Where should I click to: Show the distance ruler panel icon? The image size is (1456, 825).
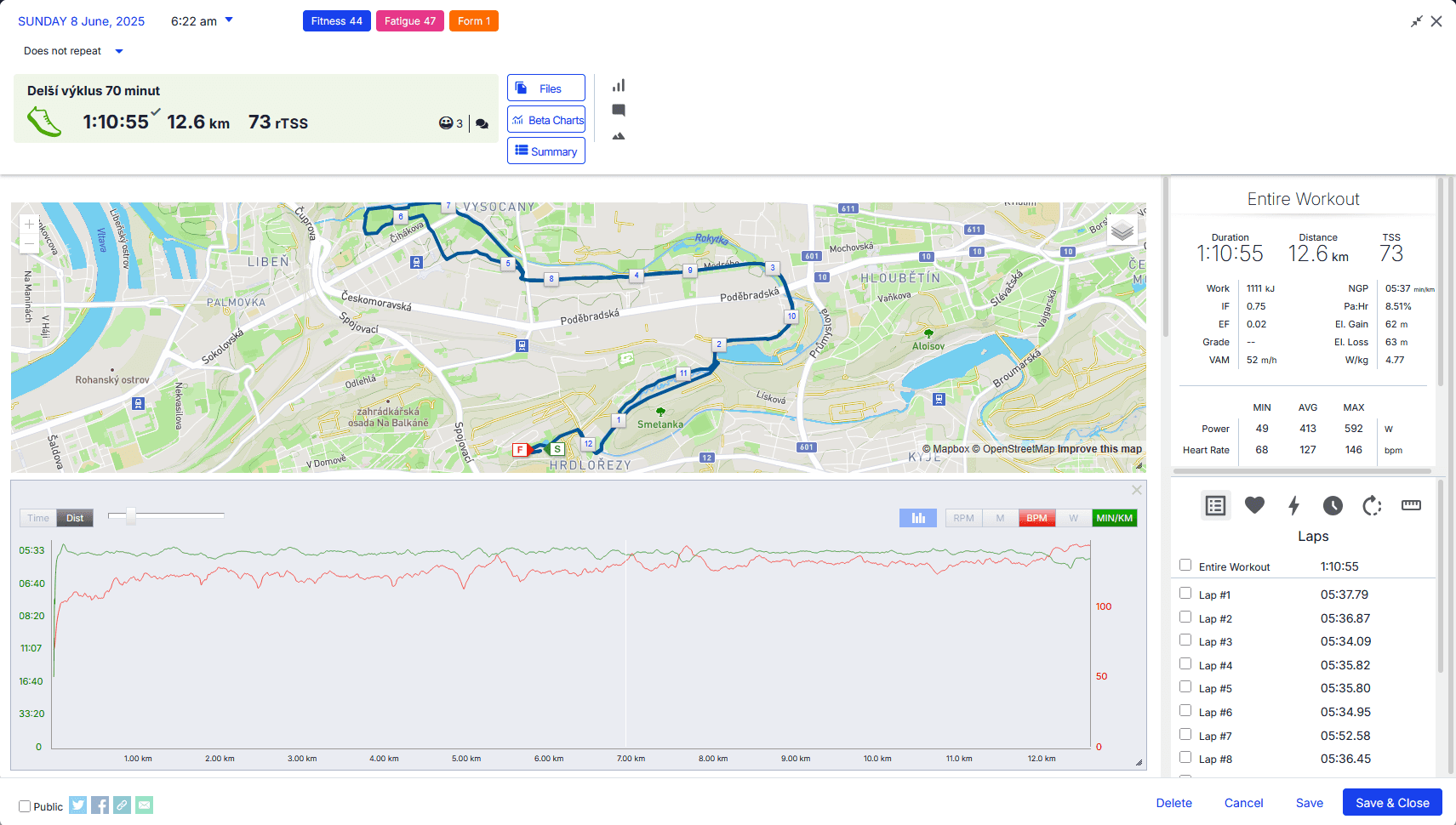(1411, 505)
